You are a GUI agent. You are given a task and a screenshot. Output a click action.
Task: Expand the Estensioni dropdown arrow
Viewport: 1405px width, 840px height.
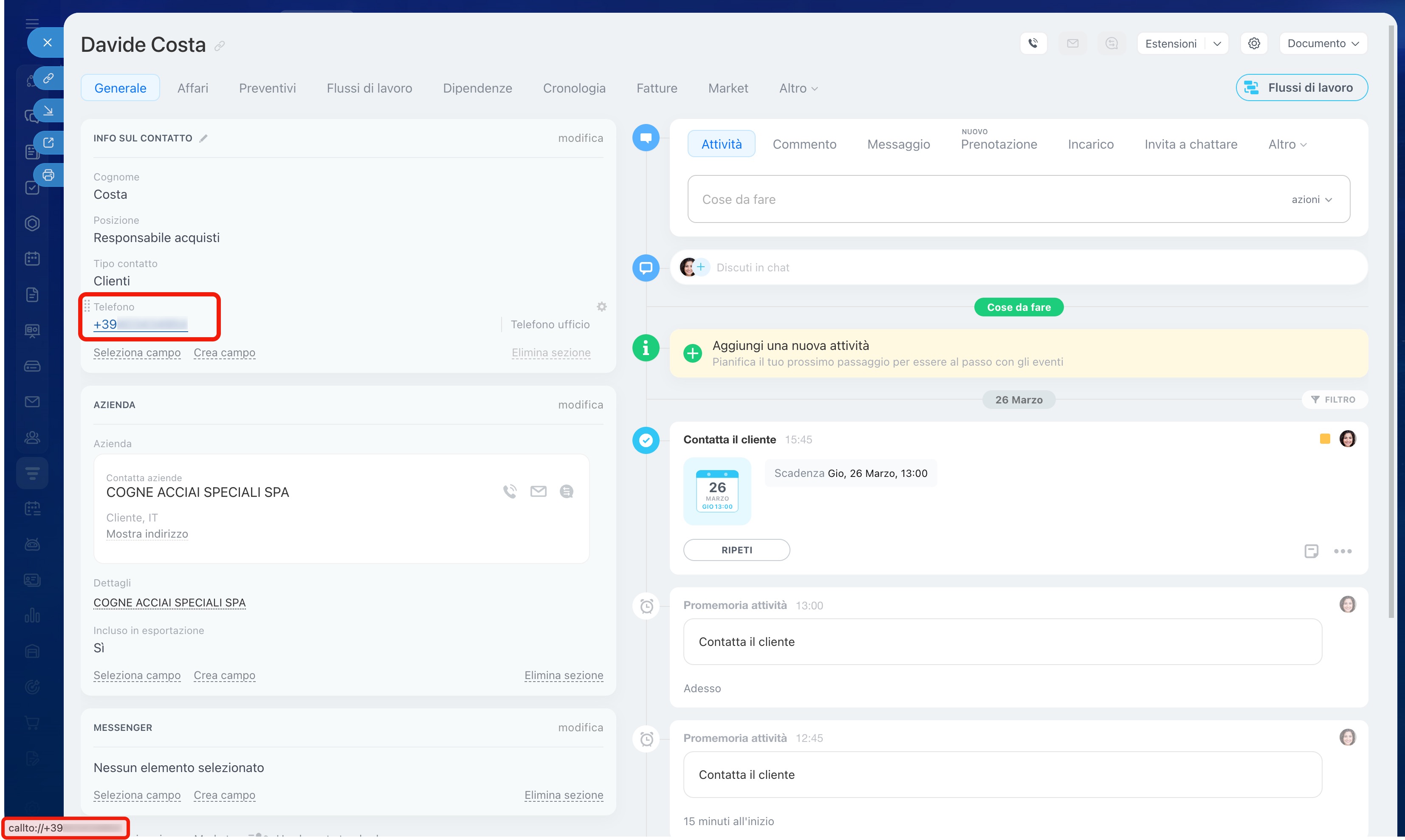(1217, 44)
